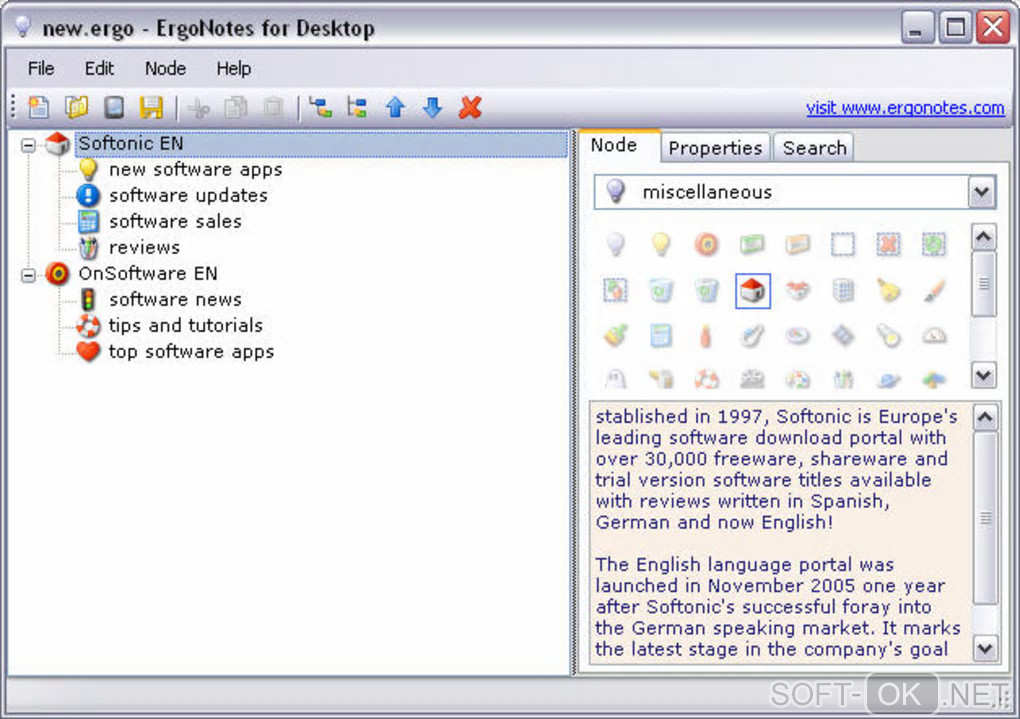
Task: Click the notes area scrollbar thumb
Action: (986, 519)
